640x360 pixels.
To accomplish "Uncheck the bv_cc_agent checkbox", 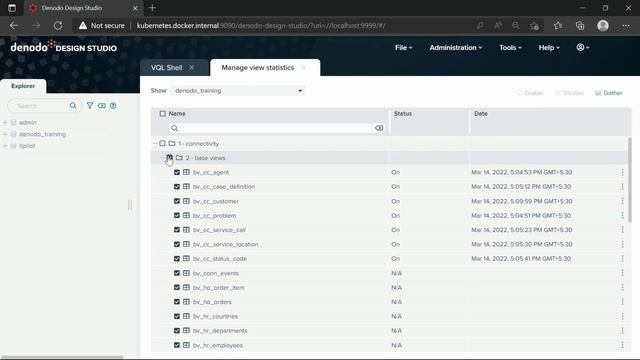I will click(x=177, y=172).
